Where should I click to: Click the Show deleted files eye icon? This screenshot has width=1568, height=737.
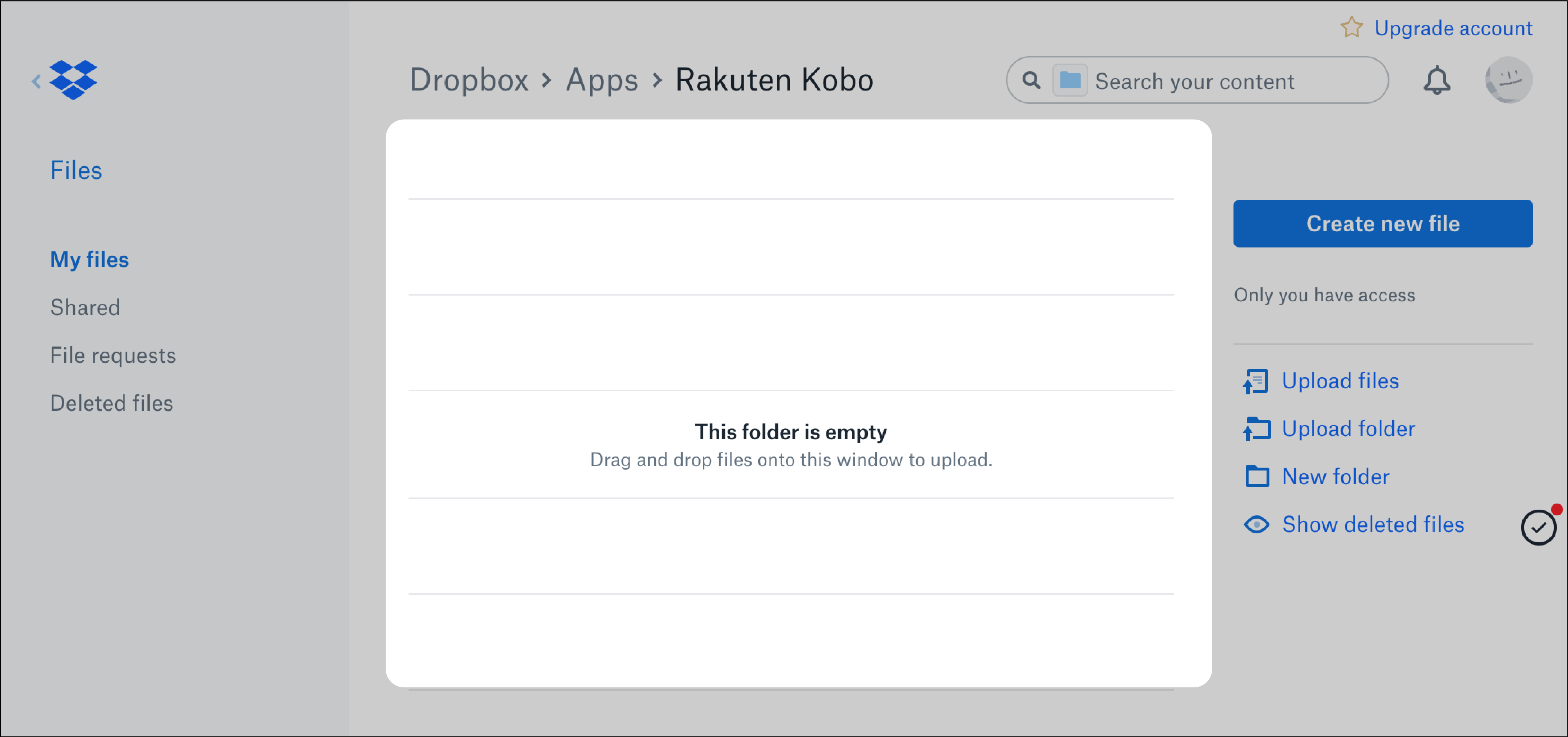1255,524
